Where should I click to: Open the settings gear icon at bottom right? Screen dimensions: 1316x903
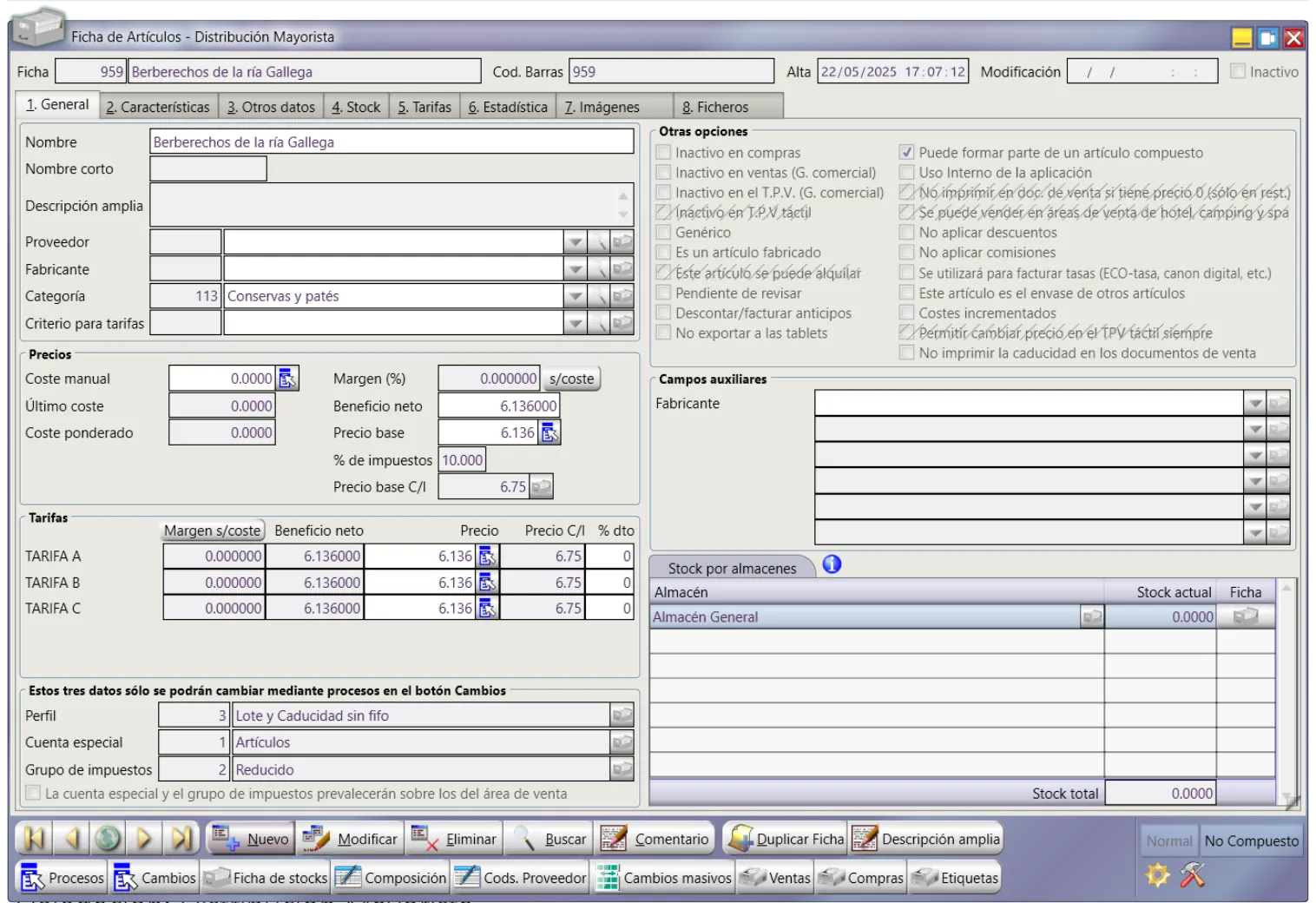1158,874
